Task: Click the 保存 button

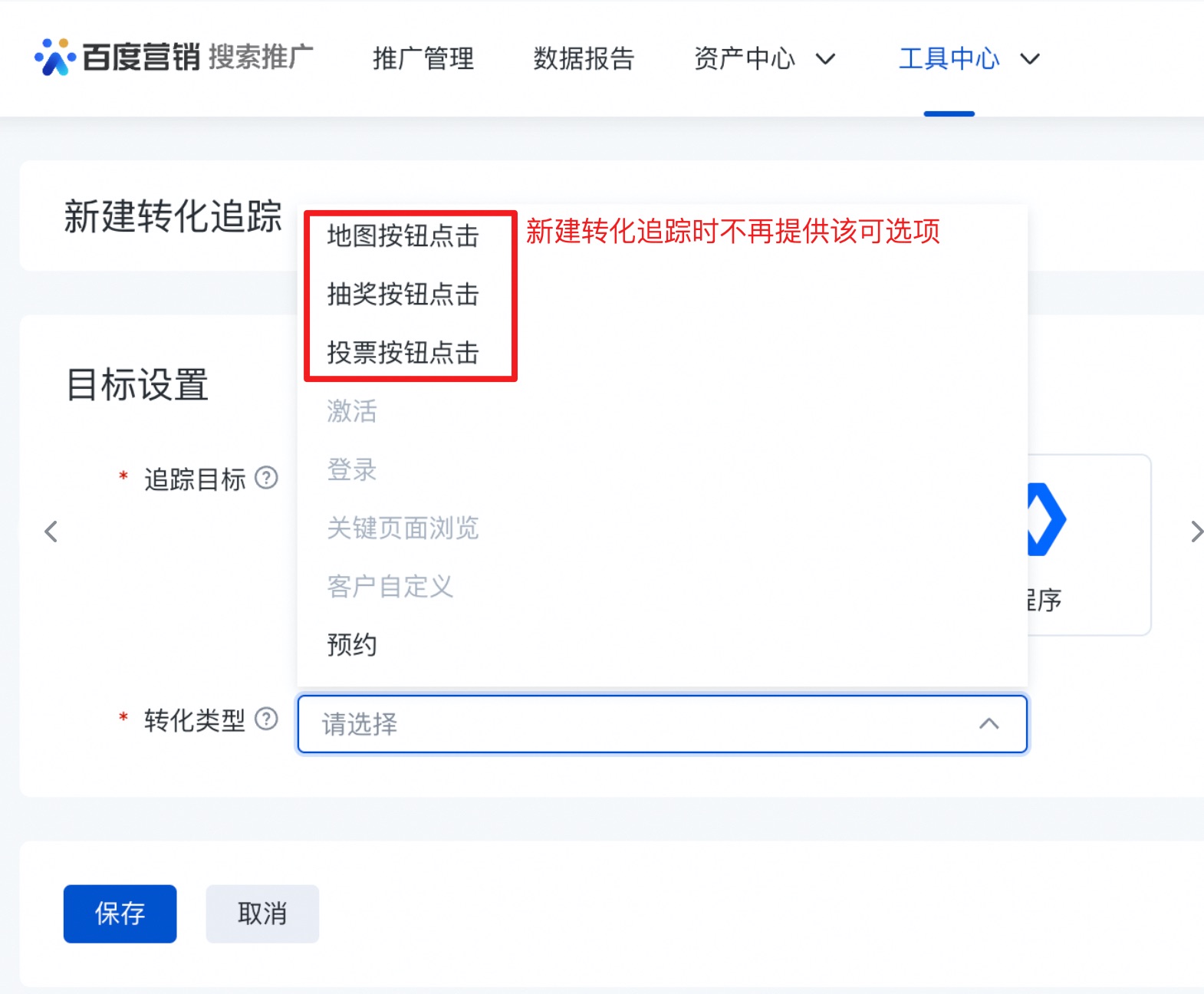Action: (120, 913)
